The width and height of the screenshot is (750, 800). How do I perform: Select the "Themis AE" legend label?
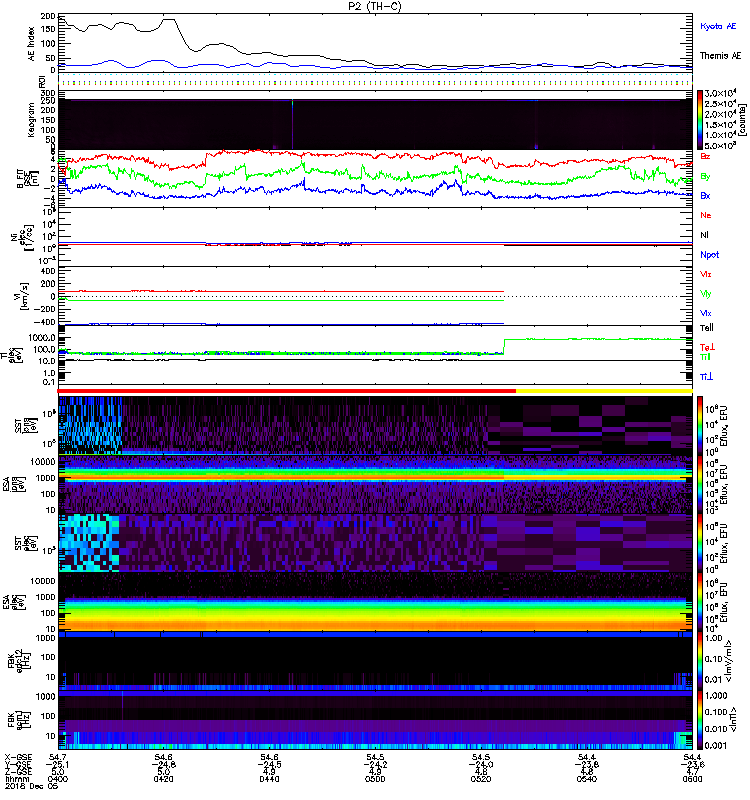click(x=720, y=56)
